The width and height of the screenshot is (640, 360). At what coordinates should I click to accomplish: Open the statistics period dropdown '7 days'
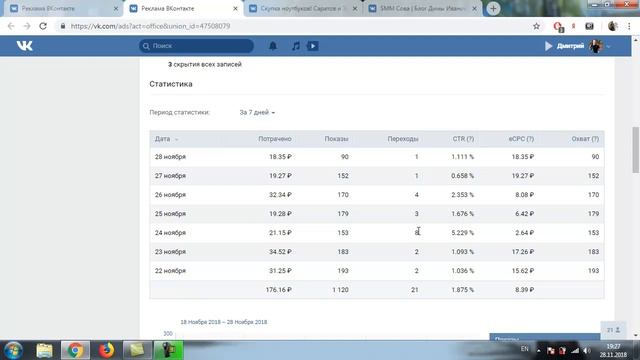pos(257,112)
